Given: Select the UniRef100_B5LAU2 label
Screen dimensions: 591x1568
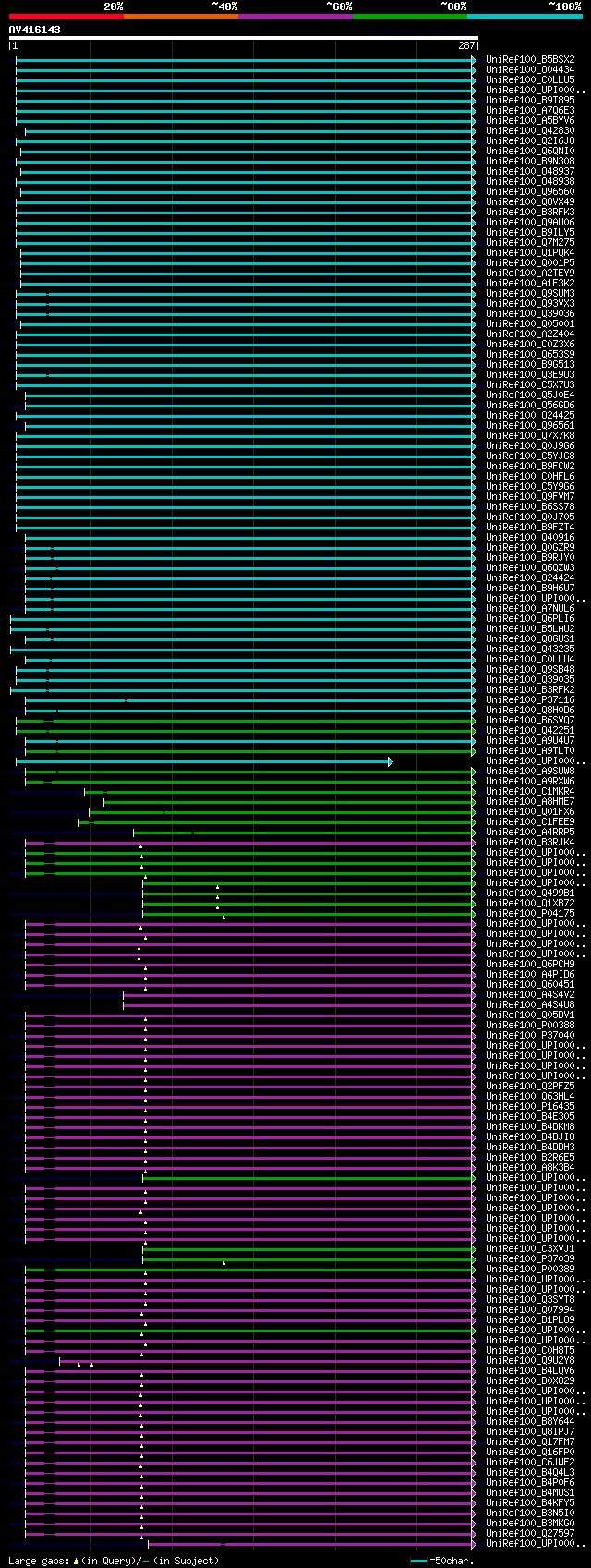Looking at the screenshot, I should pyautogui.click(x=530, y=628).
